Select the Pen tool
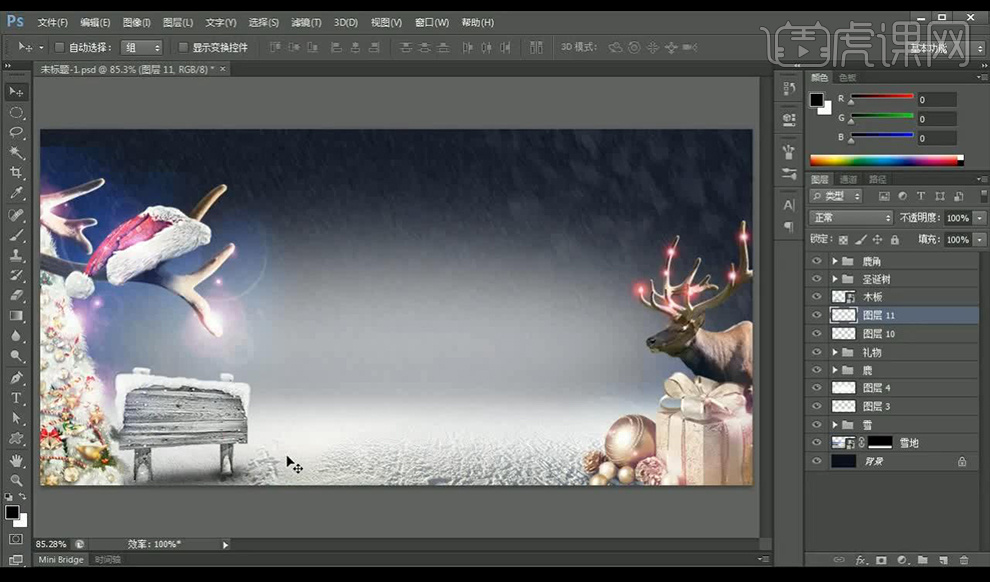The image size is (990, 582). (16, 377)
